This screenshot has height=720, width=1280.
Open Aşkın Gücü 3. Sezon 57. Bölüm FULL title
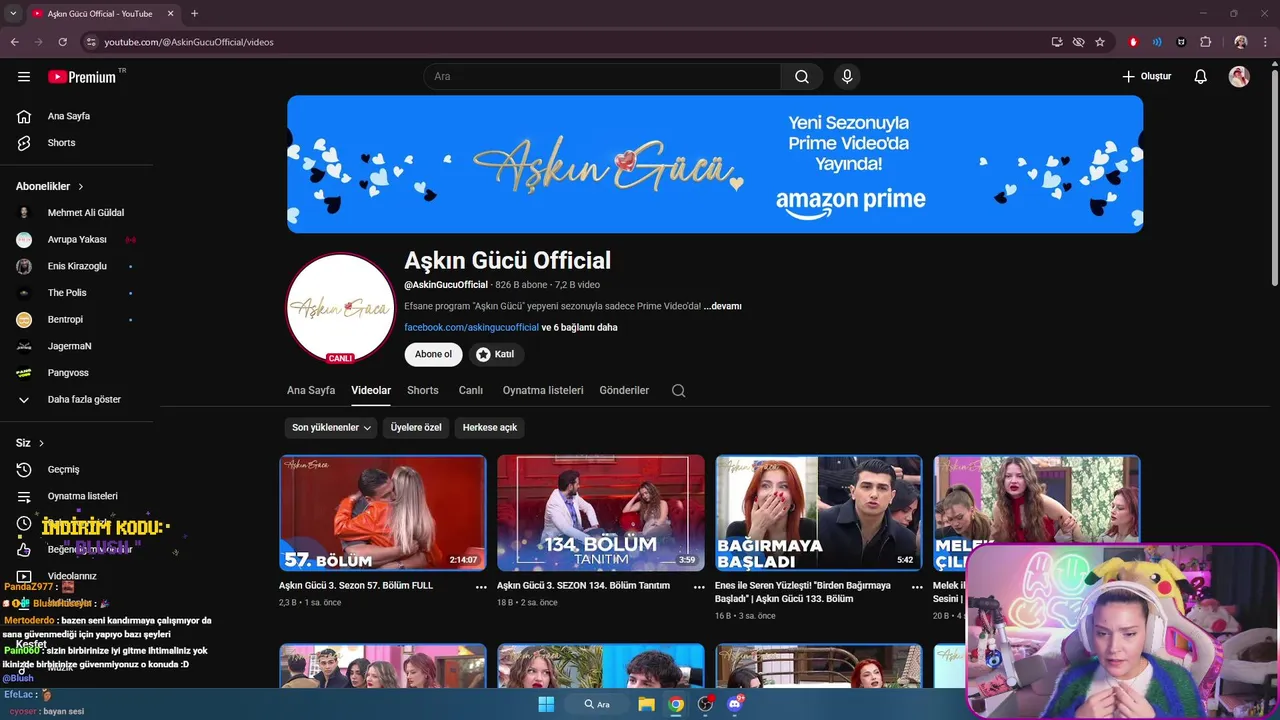pyautogui.click(x=356, y=586)
